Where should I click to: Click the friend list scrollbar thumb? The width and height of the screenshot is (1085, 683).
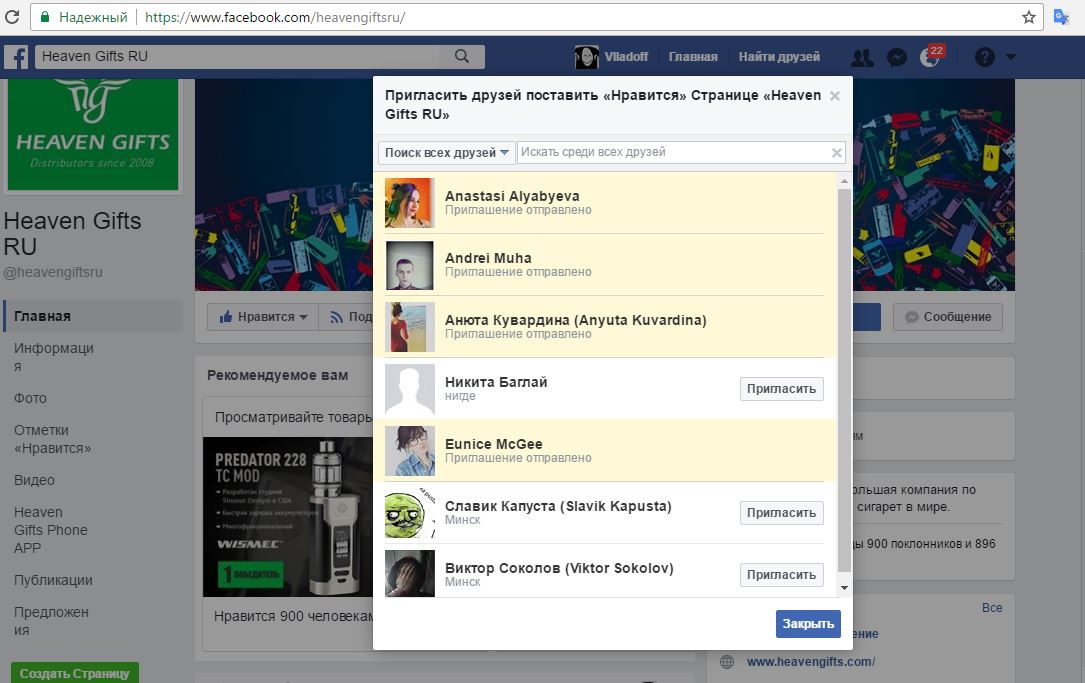(x=844, y=381)
